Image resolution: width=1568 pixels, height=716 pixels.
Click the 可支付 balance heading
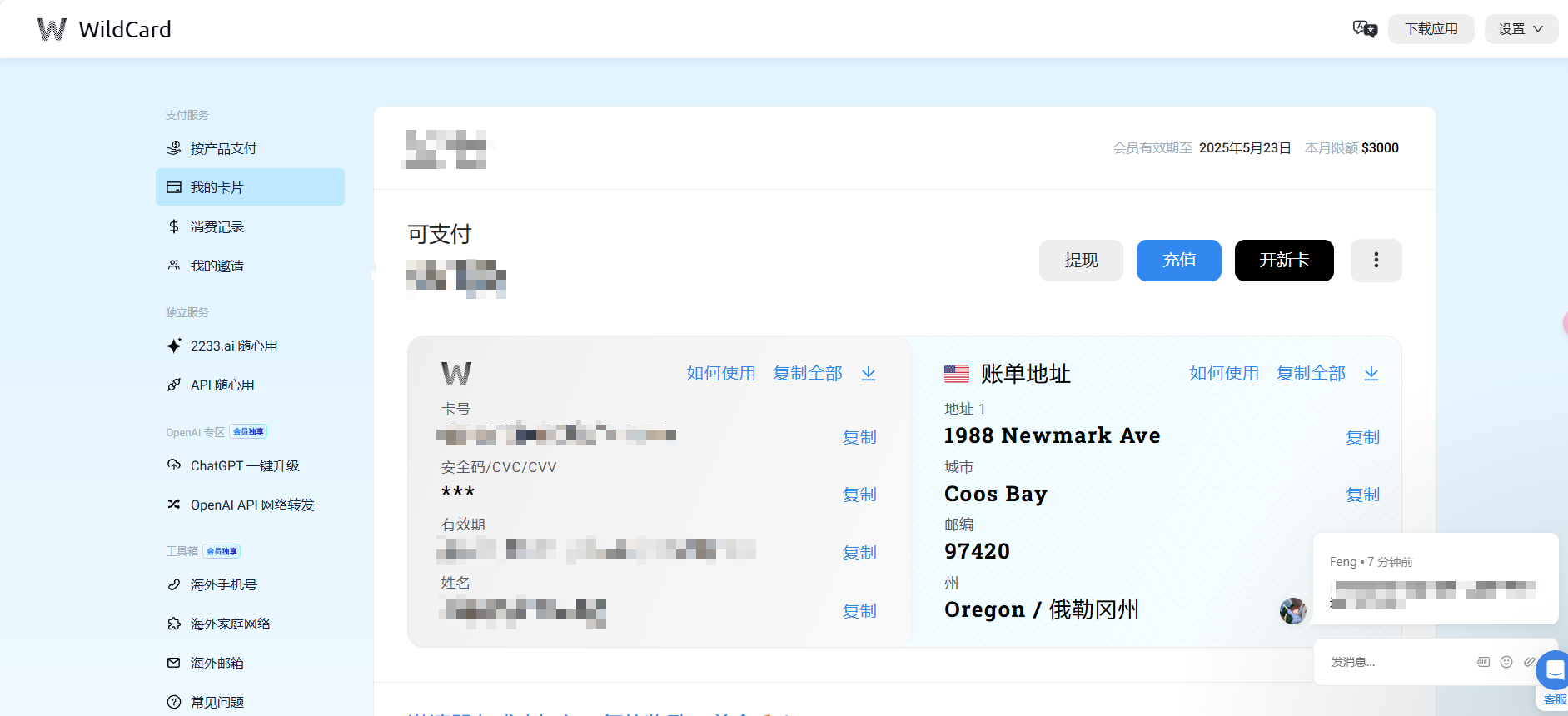(x=440, y=234)
